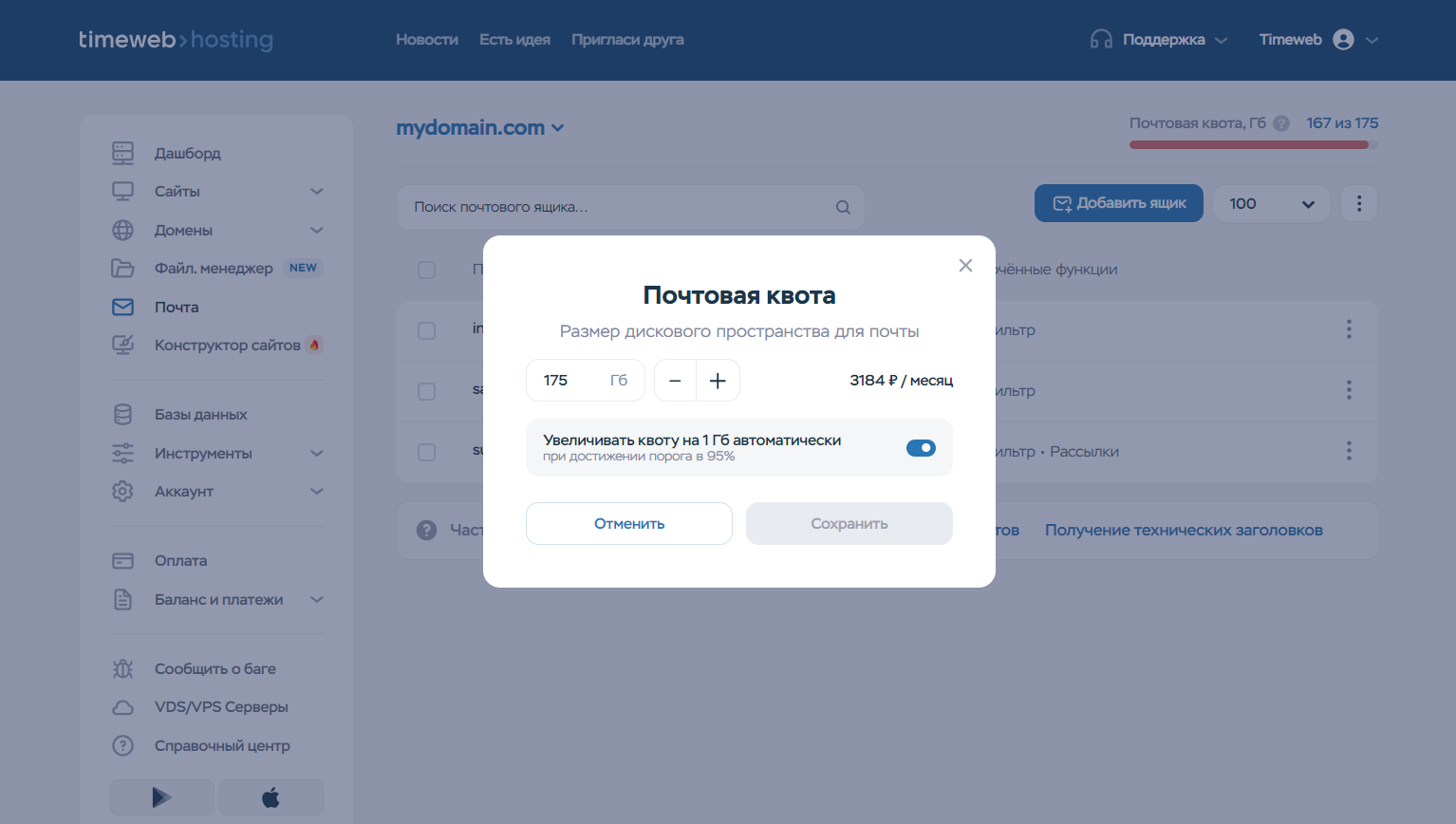Click the Apple App Store icon
Image resolution: width=1456 pixels, height=824 pixels.
pos(271,797)
